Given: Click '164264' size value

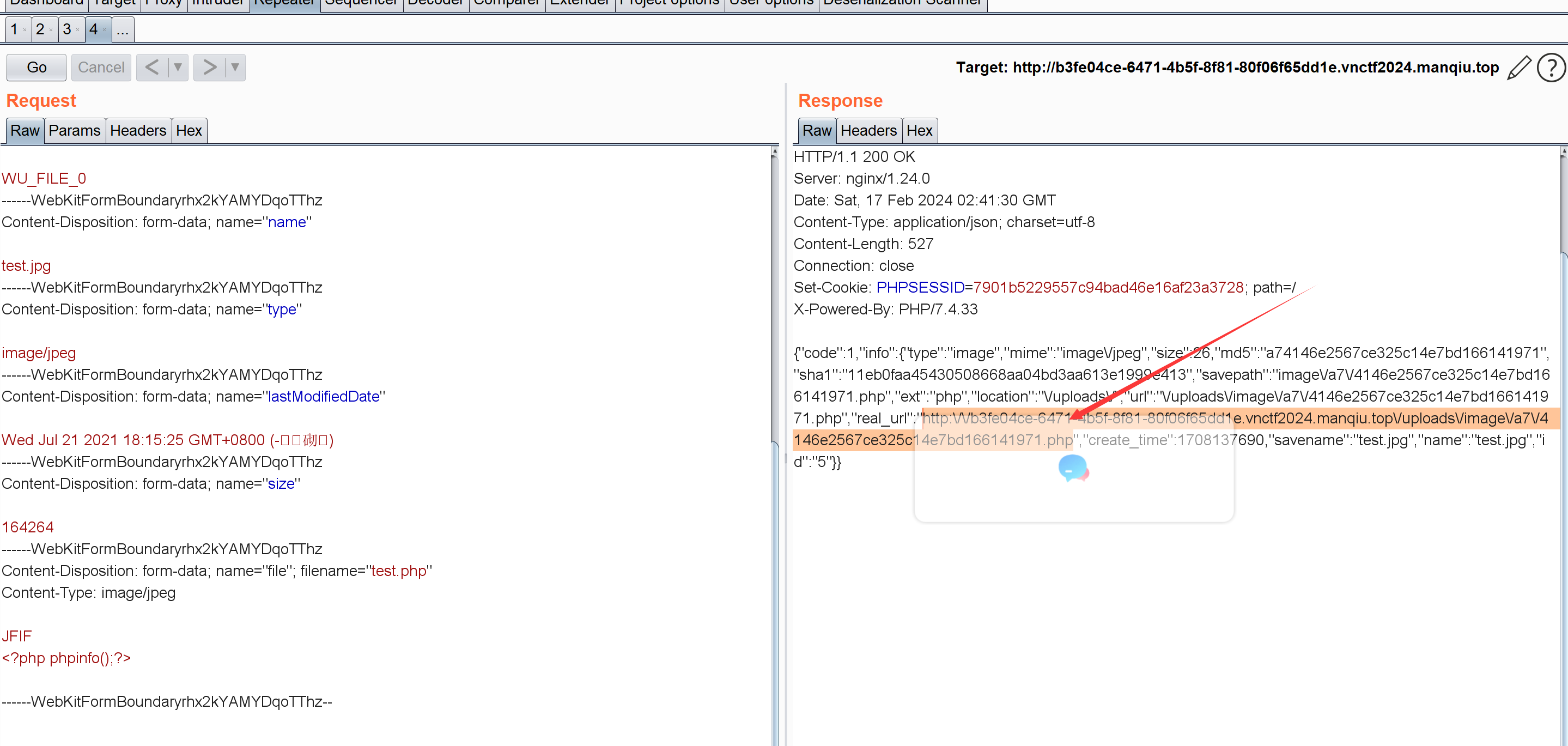Looking at the screenshot, I should (28, 527).
